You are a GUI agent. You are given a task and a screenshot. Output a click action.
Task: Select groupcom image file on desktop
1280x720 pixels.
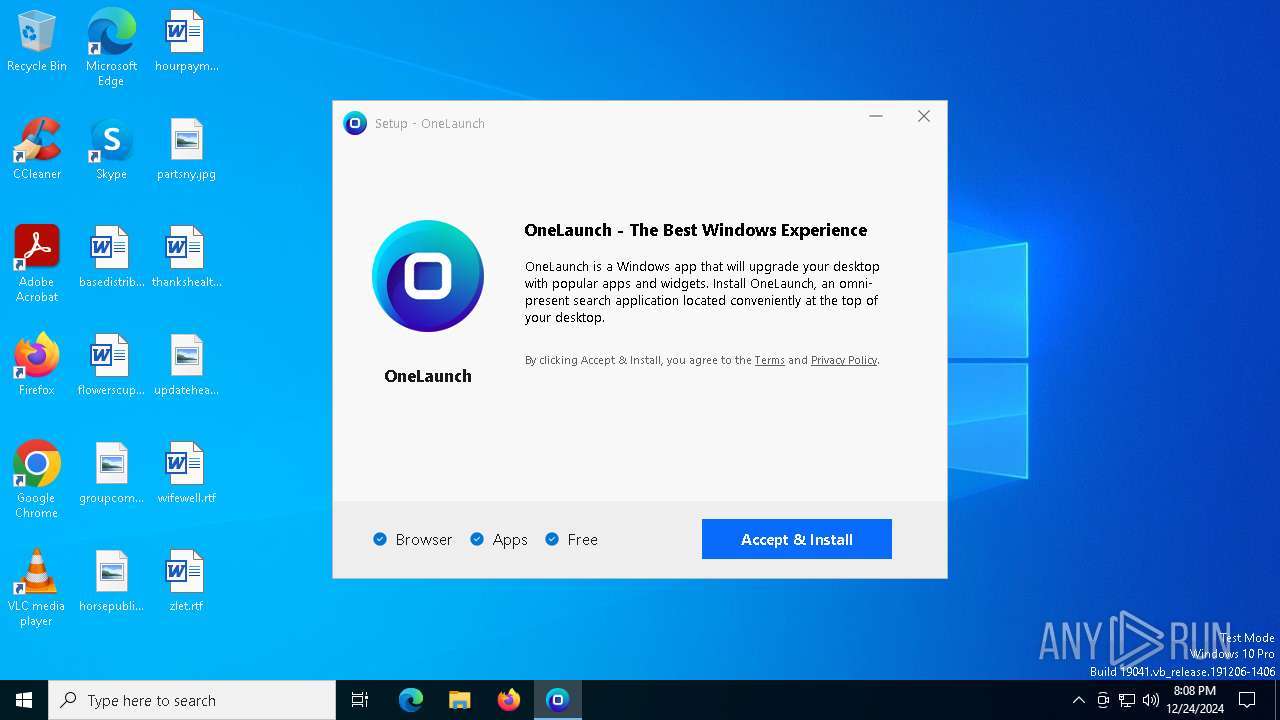click(x=111, y=474)
